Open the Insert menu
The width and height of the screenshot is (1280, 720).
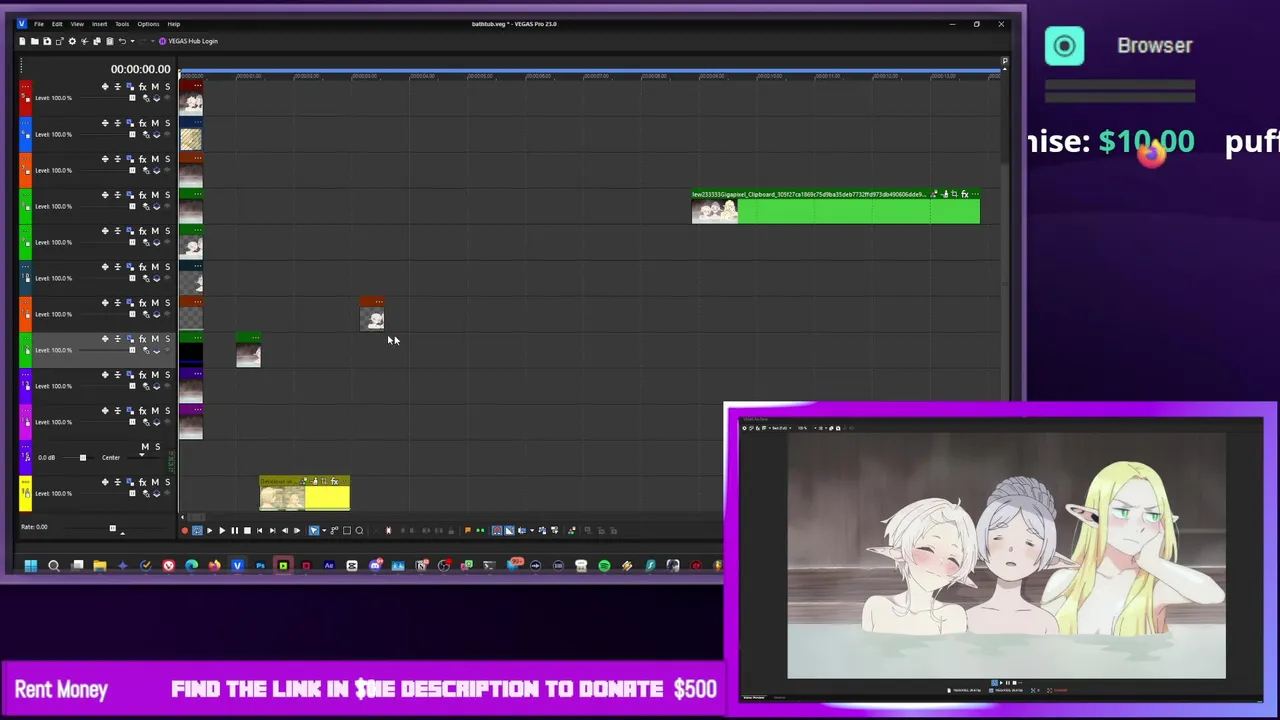pos(100,24)
